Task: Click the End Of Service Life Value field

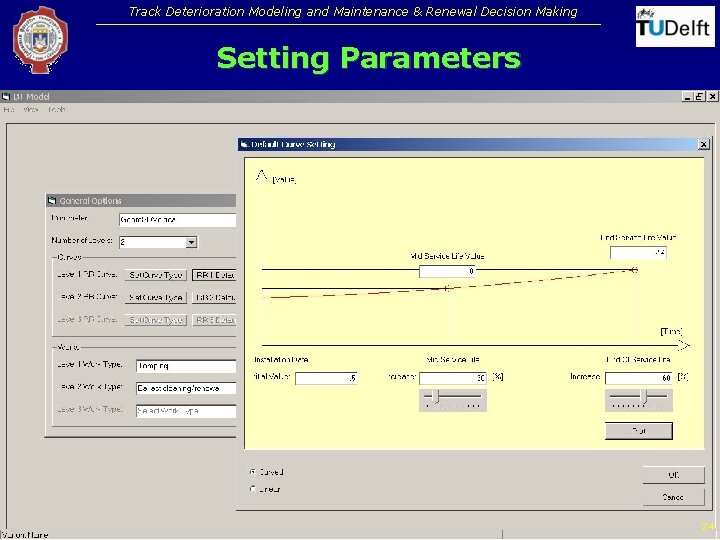Action: (x=638, y=253)
